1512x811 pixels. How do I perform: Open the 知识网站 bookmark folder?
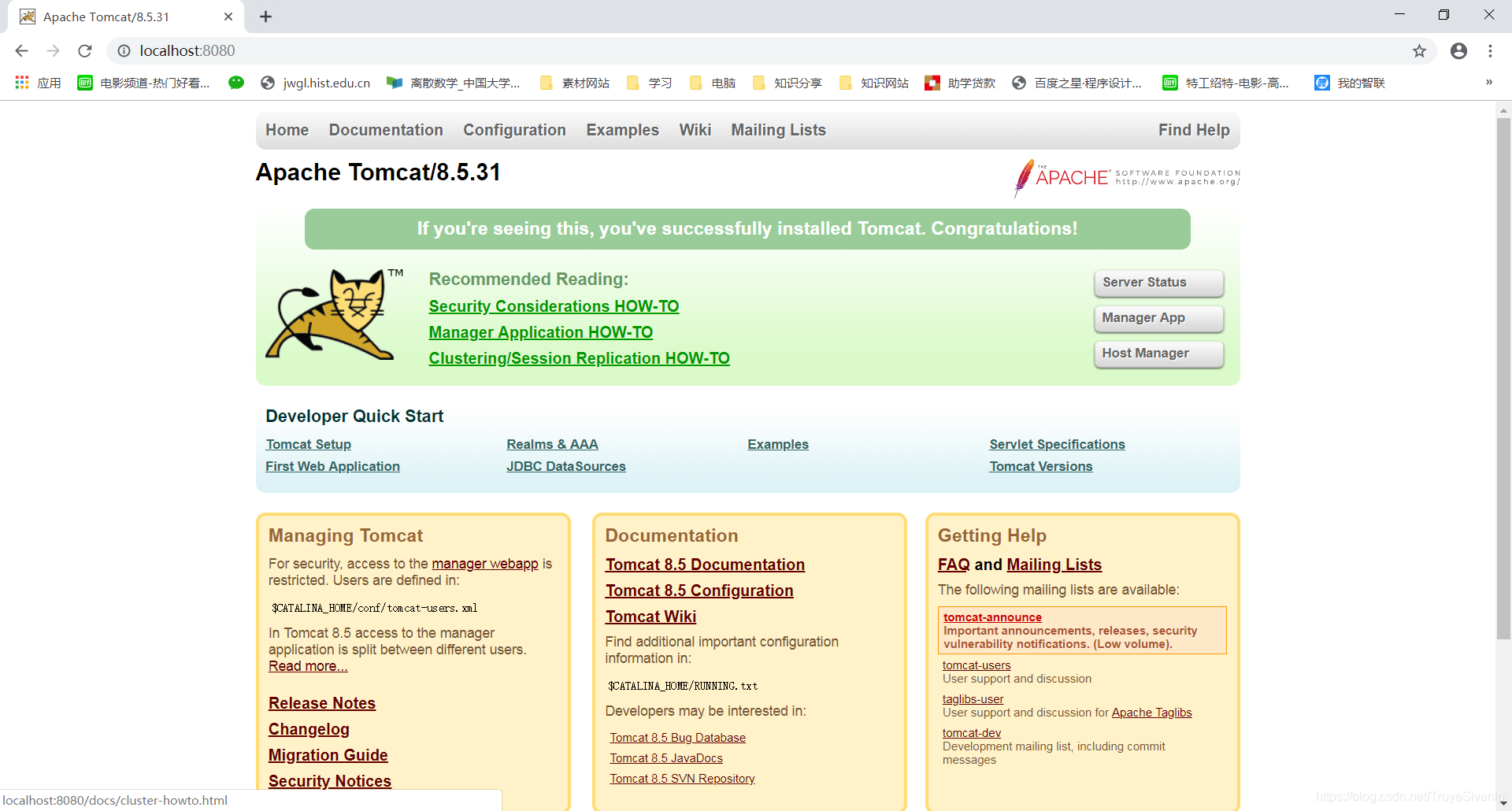pos(874,83)
